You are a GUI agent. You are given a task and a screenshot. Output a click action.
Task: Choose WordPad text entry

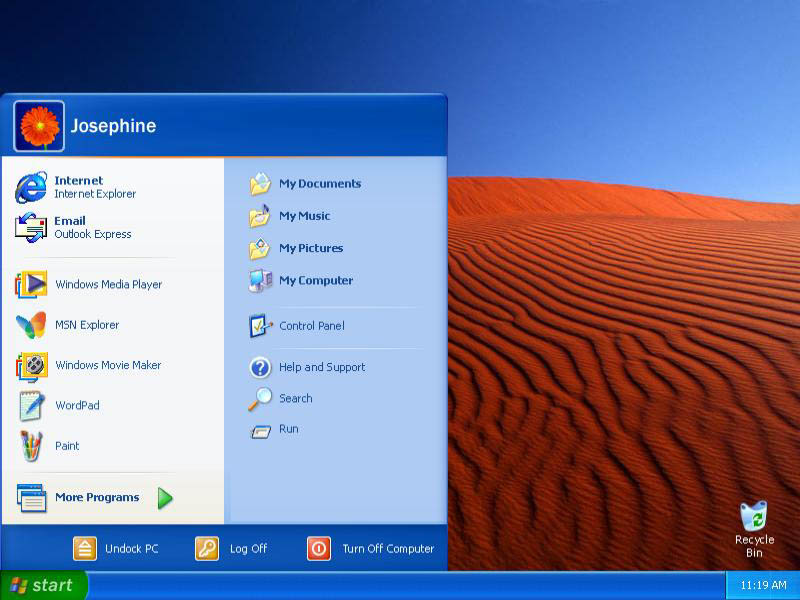point(78,405)
